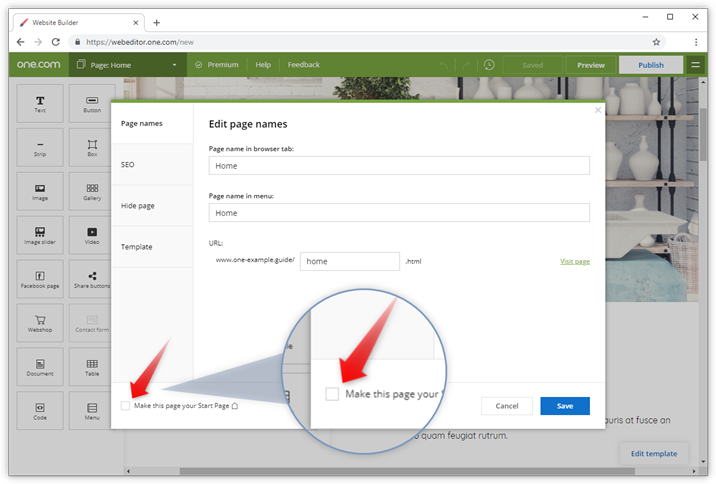Insert Share buttons component
716x484 pixels.
point(92,279)
